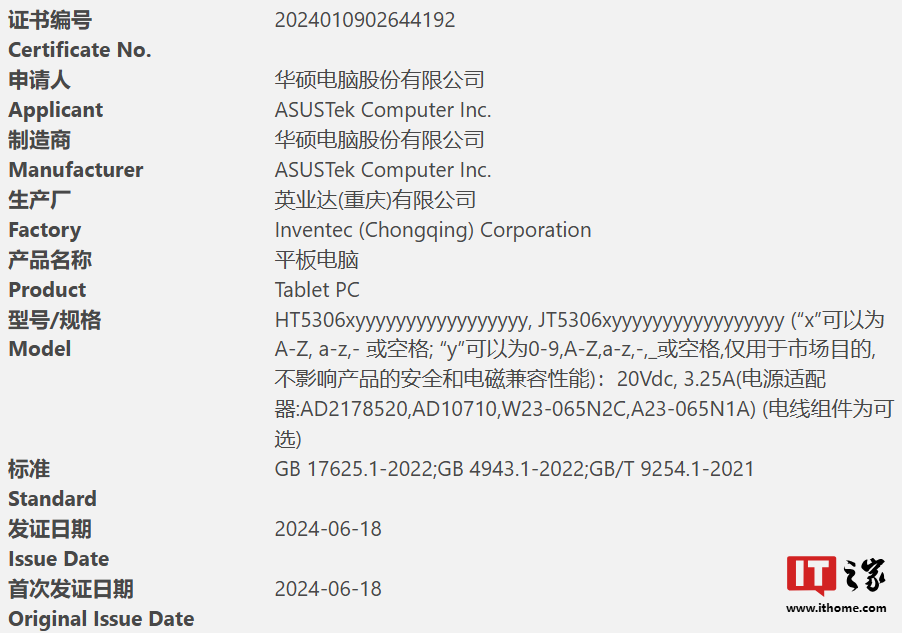Viewport: 902px width, 633px height.
Task: Click model text starting with HT5306
Action: coord(402,320)
